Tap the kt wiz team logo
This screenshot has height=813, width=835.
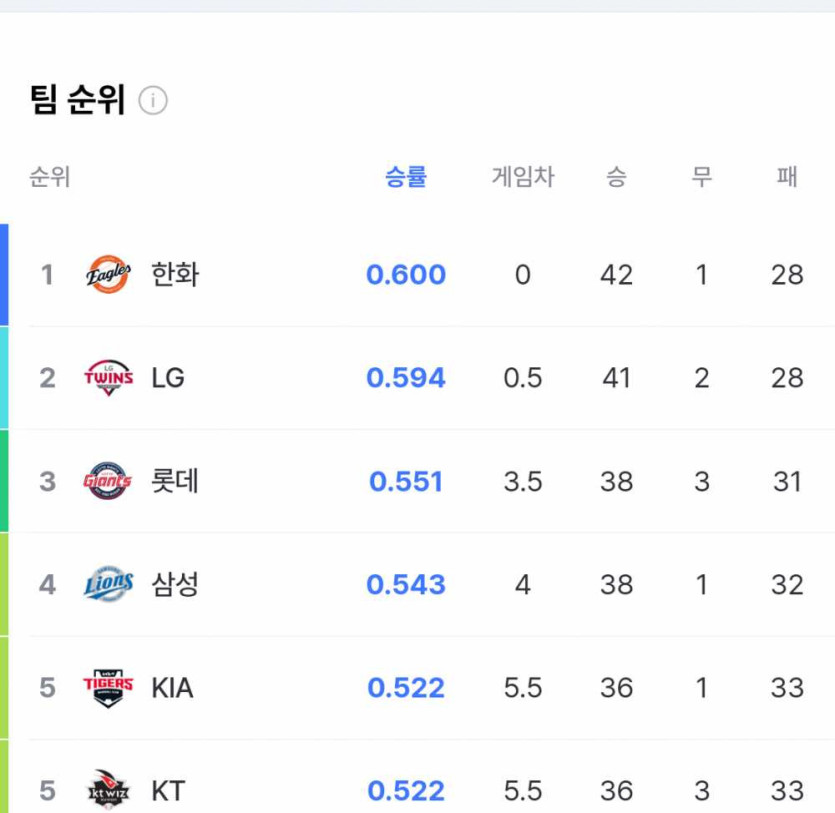pos(108,790)
